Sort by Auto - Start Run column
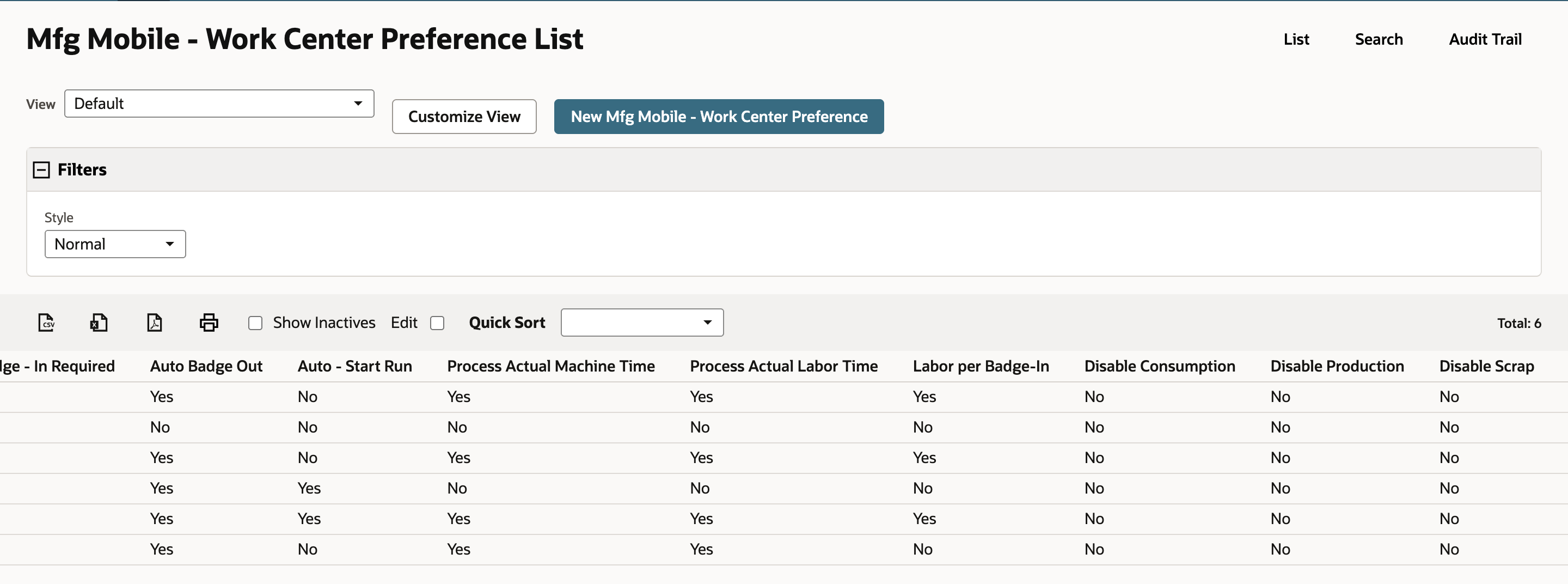 point(355,366)
